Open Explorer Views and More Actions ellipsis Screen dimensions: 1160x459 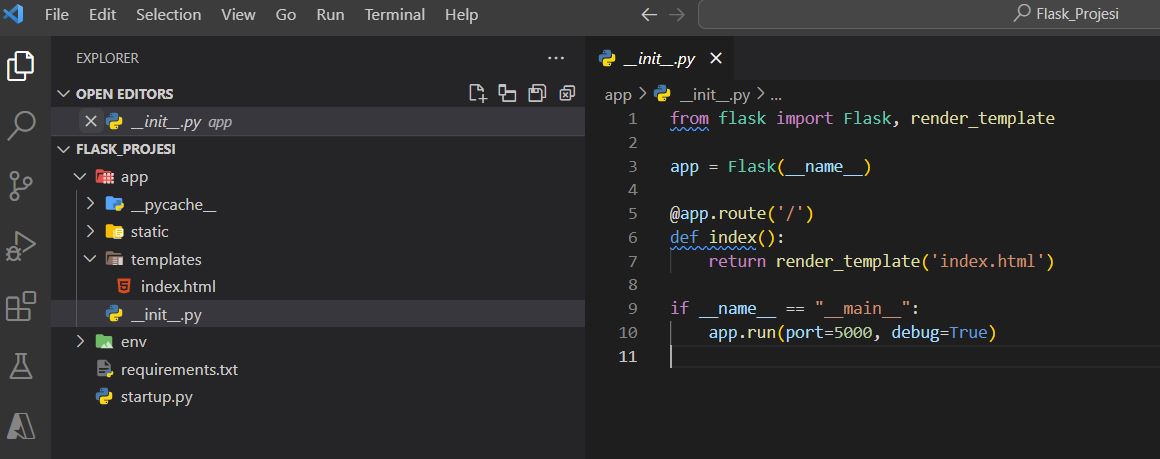556,58
